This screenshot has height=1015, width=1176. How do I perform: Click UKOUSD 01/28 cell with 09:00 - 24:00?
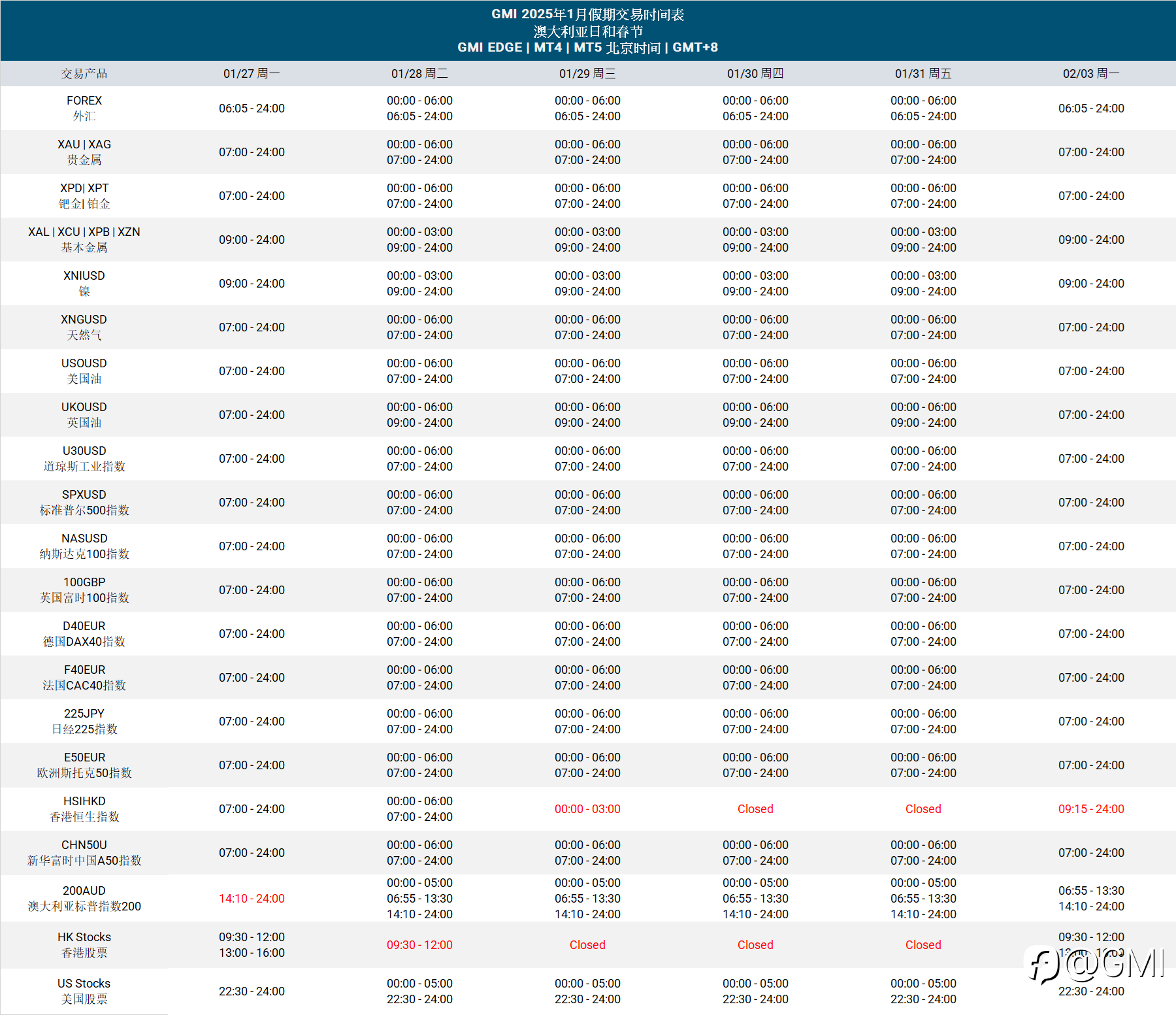(x=419, y=423)
